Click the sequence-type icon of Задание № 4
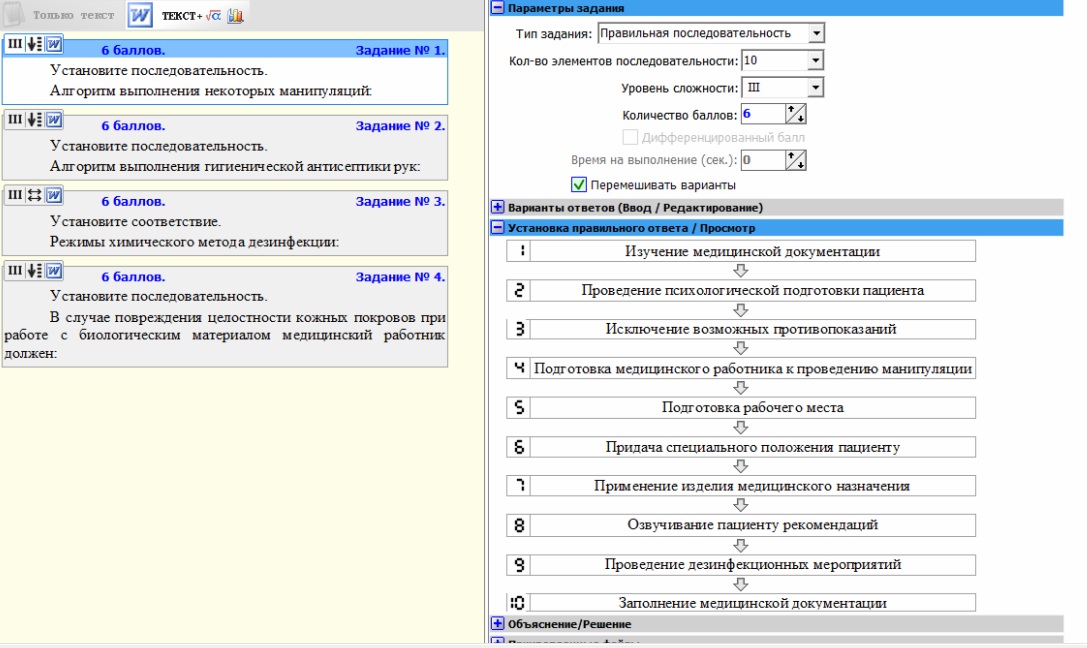This screenshot has height=648, width=1087. click(x=34, y=271)
